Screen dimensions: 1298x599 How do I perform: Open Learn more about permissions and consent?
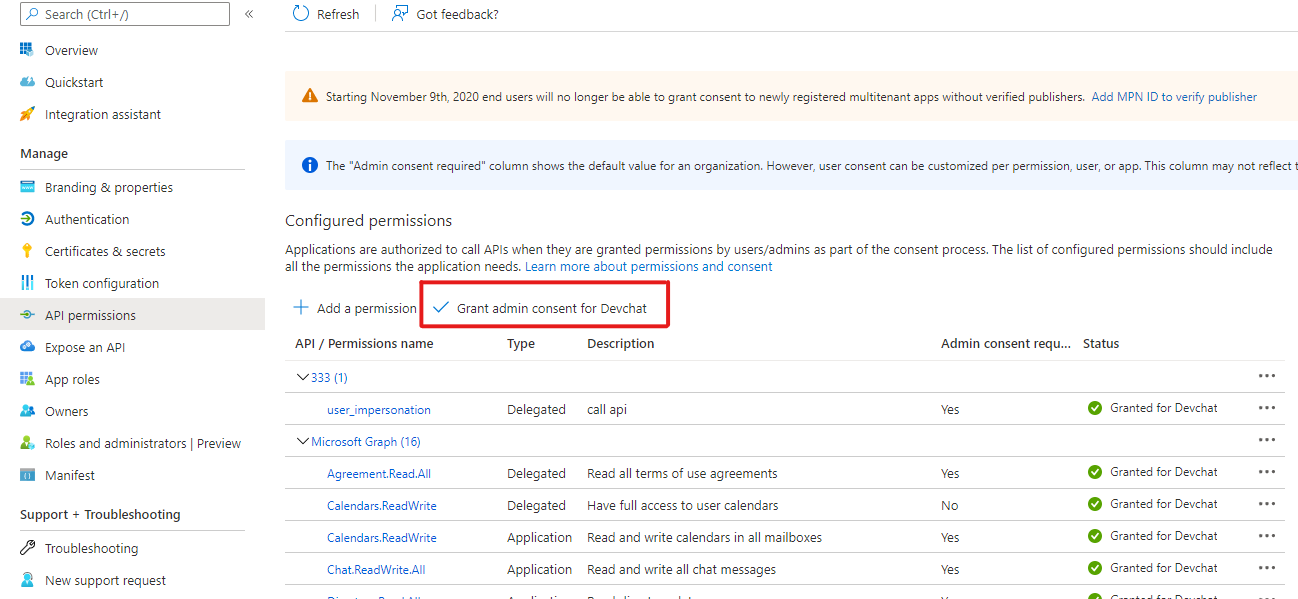[x=649, y=267]
